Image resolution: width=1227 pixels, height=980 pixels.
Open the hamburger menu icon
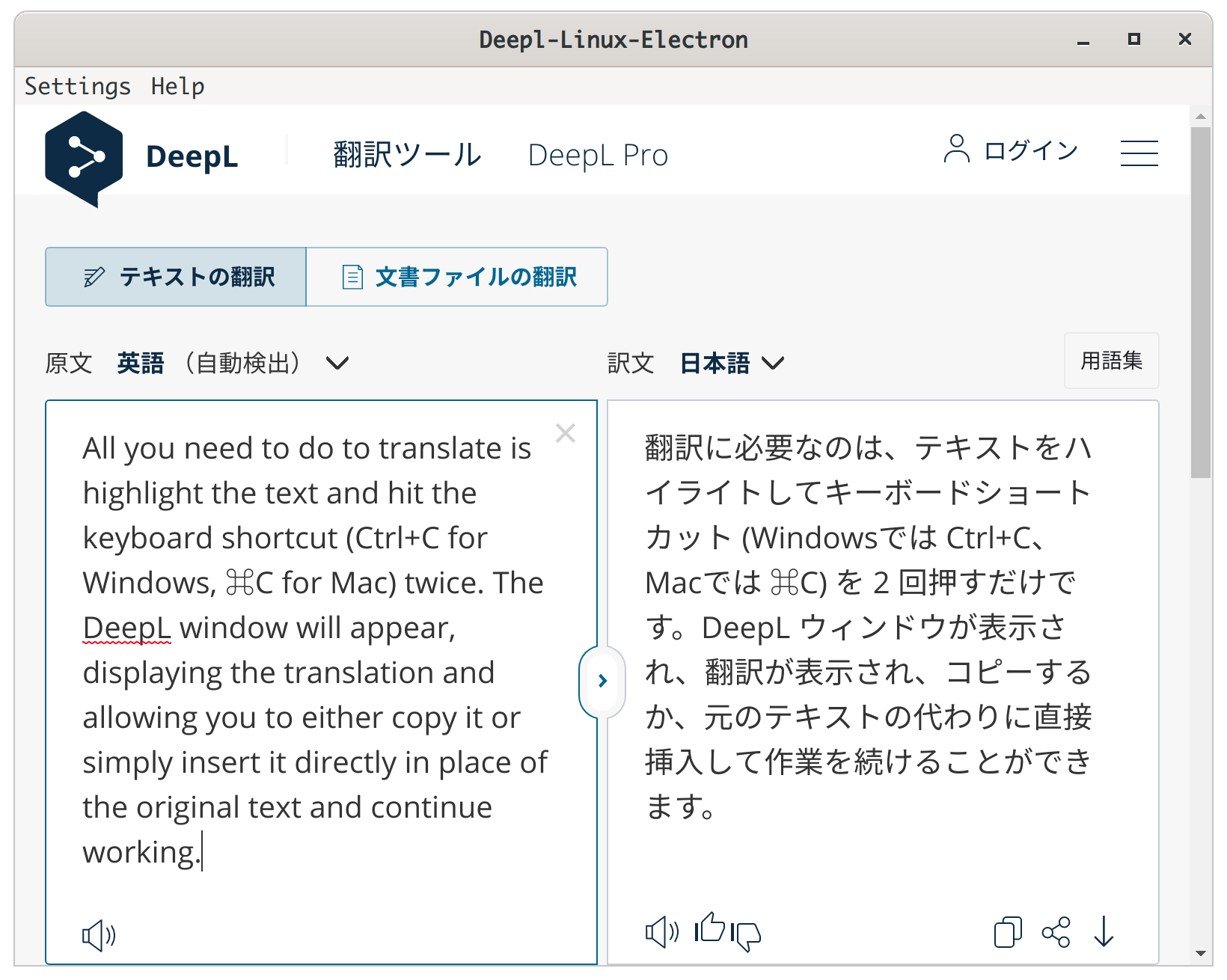click(1139, 153)
